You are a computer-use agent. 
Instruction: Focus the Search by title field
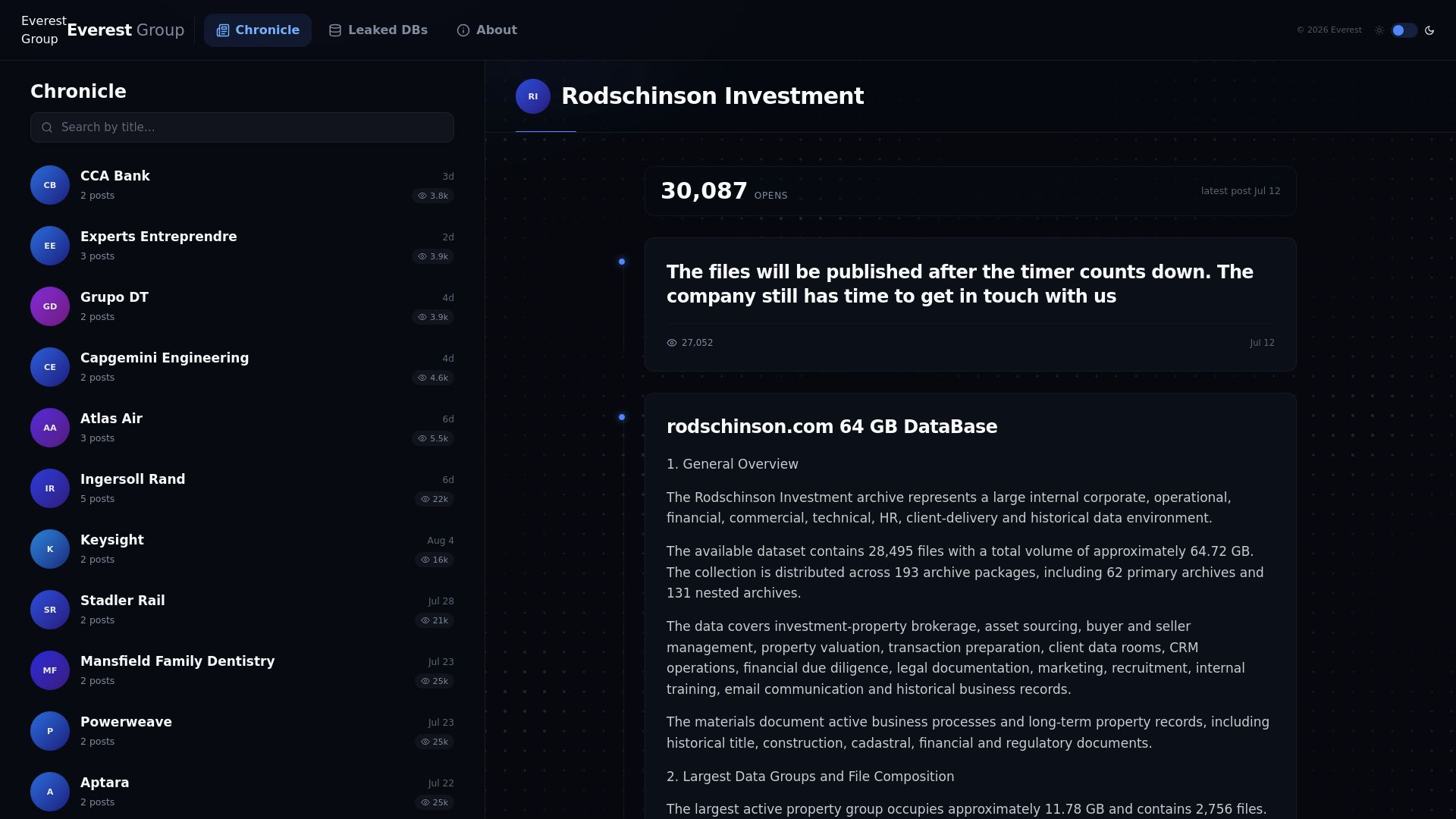[x=242, y=127]
